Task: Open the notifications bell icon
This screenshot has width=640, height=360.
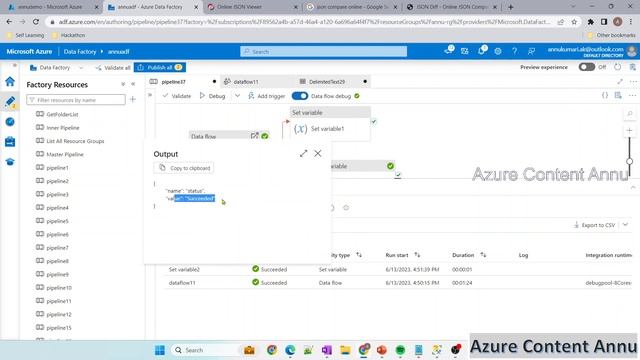Action: (482, 51)
